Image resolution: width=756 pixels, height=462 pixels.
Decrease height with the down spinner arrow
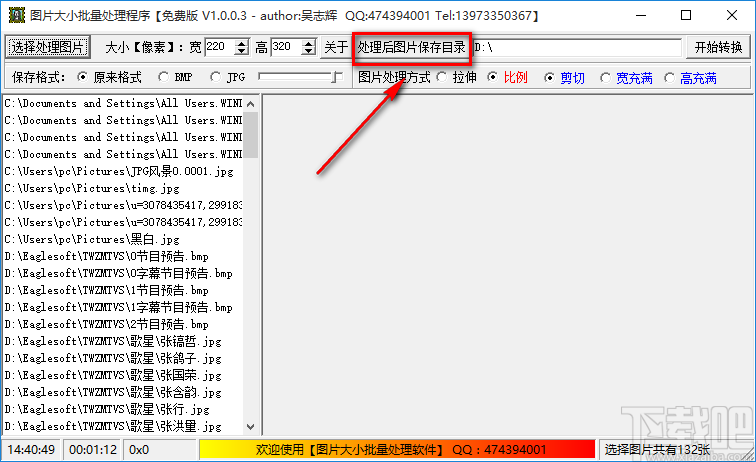pyautogui.click(x=309, y=52)
